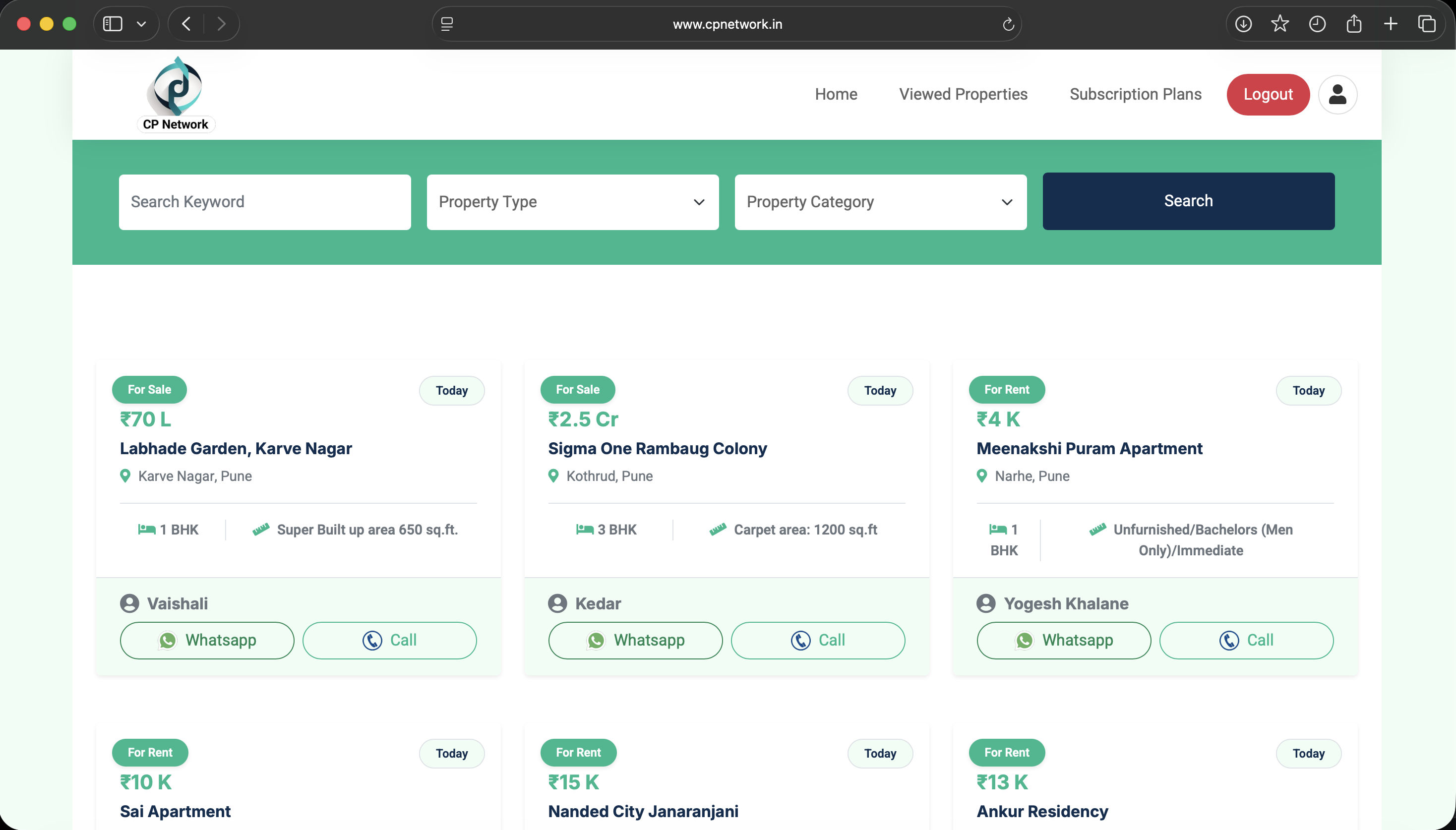Expand the Property Category dropdown

pyautogui.click(x=880, y=202)
